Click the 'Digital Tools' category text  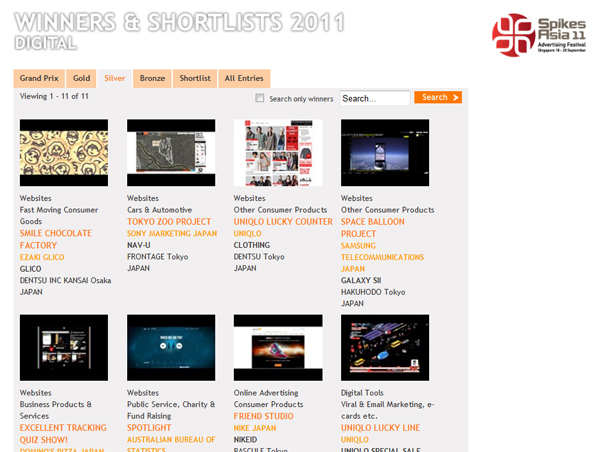362,393
